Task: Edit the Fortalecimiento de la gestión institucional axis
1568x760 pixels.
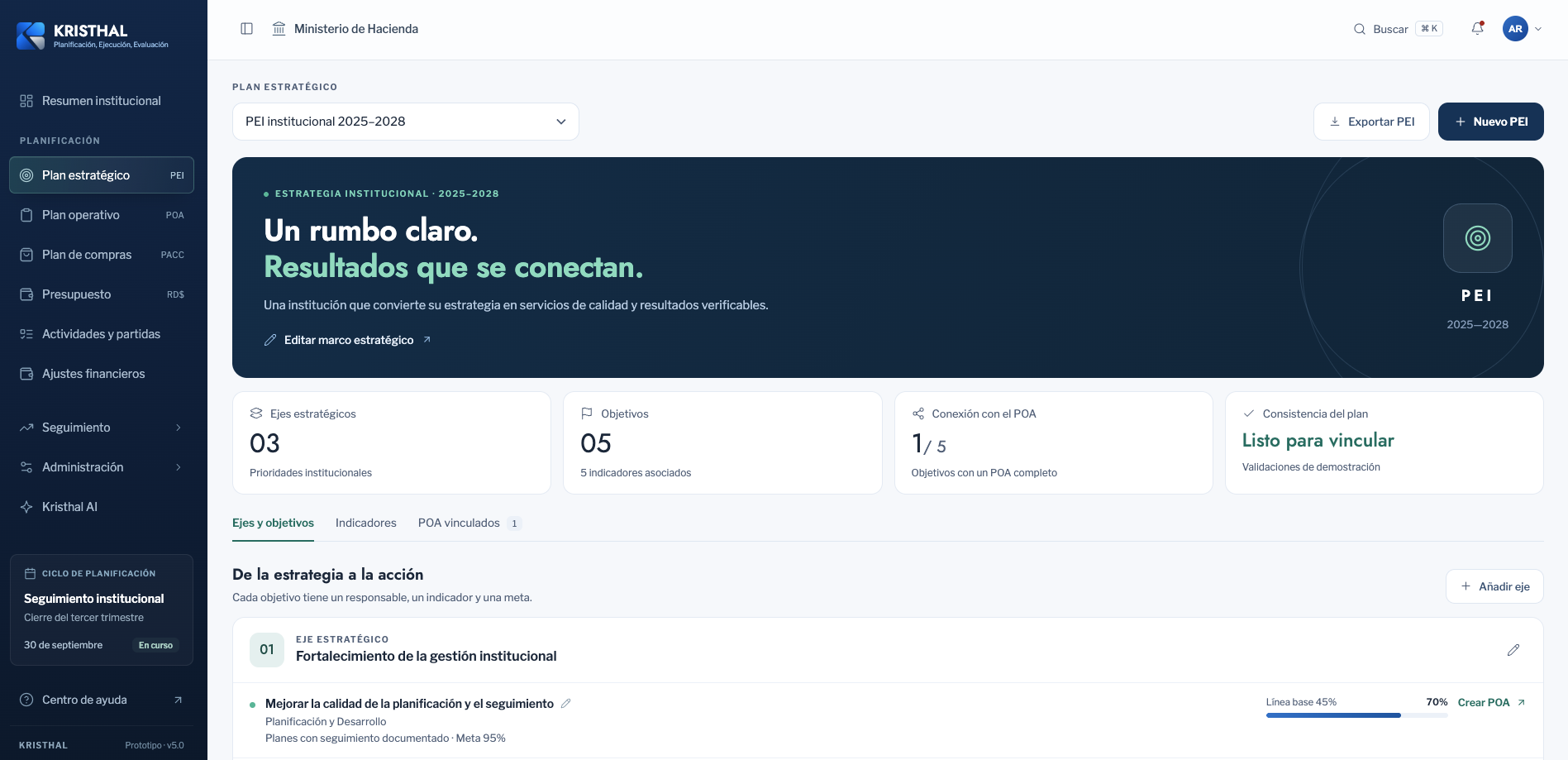Action: pos(1513,650)
